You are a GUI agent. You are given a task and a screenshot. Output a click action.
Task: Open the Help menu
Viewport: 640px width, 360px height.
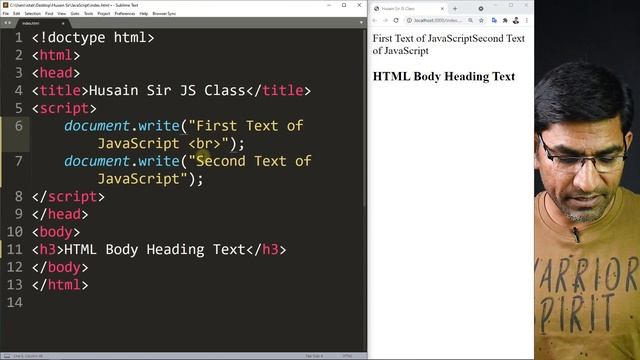click(144, 13)
